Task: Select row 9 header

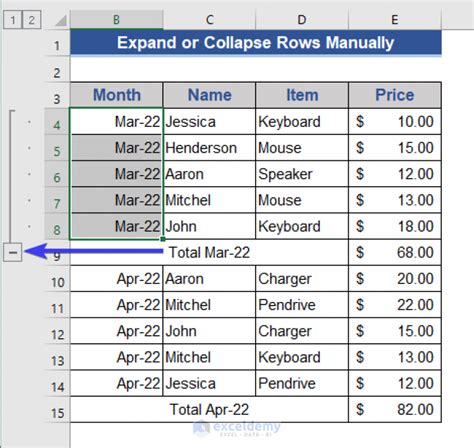Action: 57,252
